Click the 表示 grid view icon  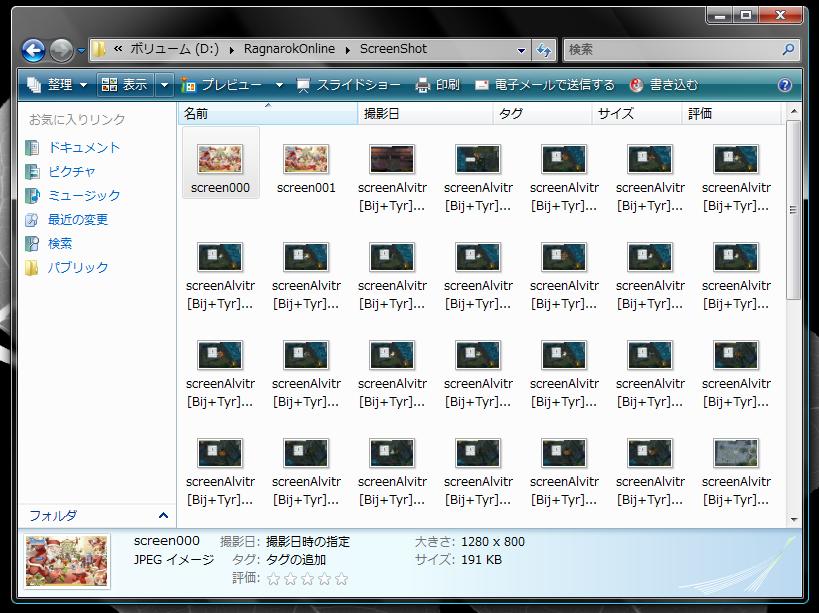(x=109, y=85)
